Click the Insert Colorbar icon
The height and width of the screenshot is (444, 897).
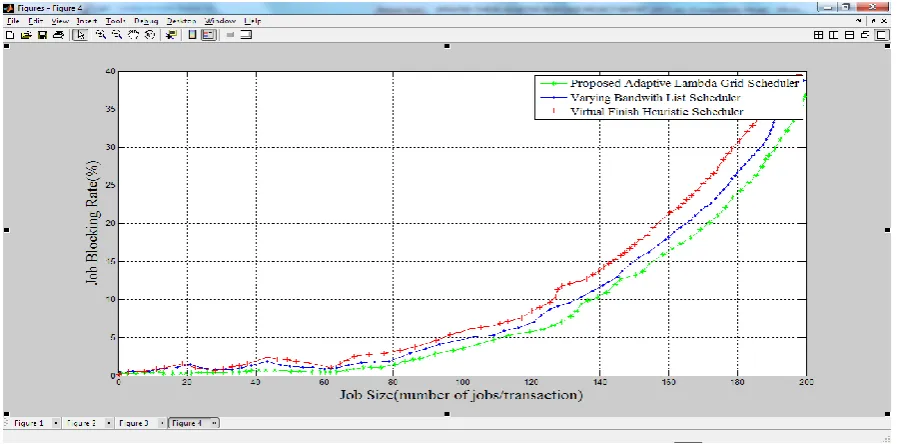point(192,35)
